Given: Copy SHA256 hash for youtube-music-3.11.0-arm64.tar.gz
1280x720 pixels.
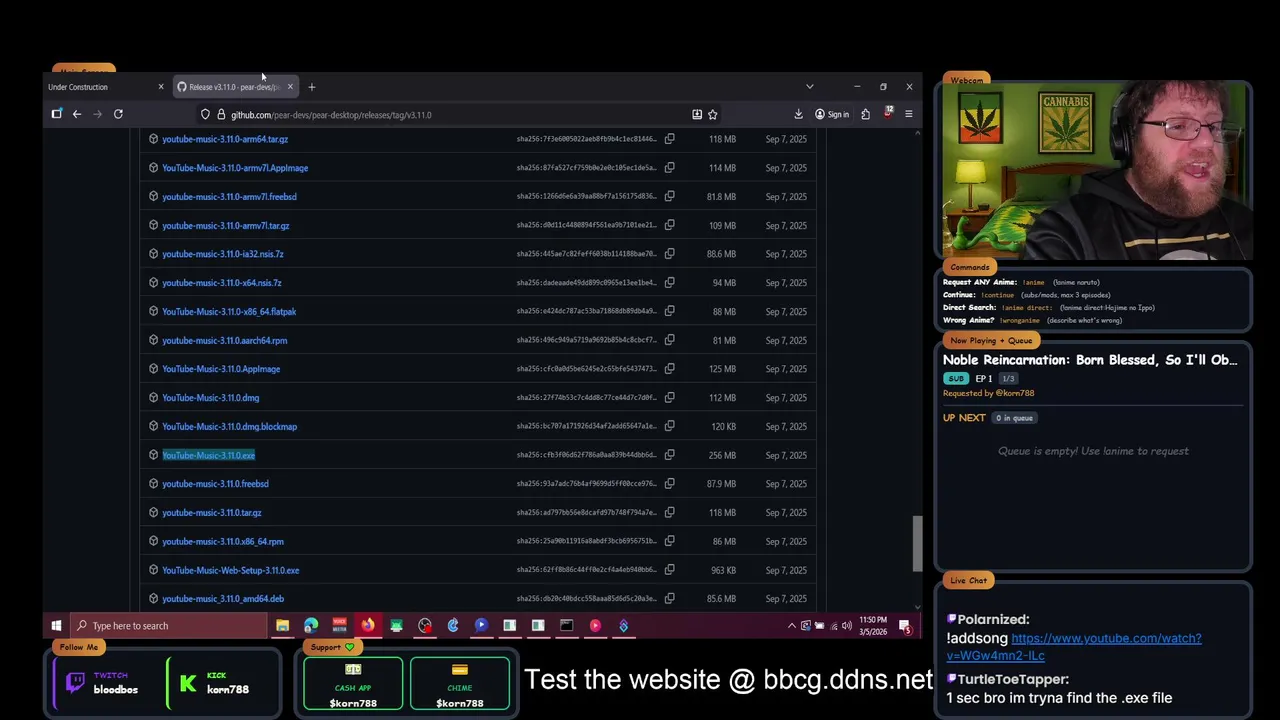Looking at the screenshot, I should tap(669, 139).
